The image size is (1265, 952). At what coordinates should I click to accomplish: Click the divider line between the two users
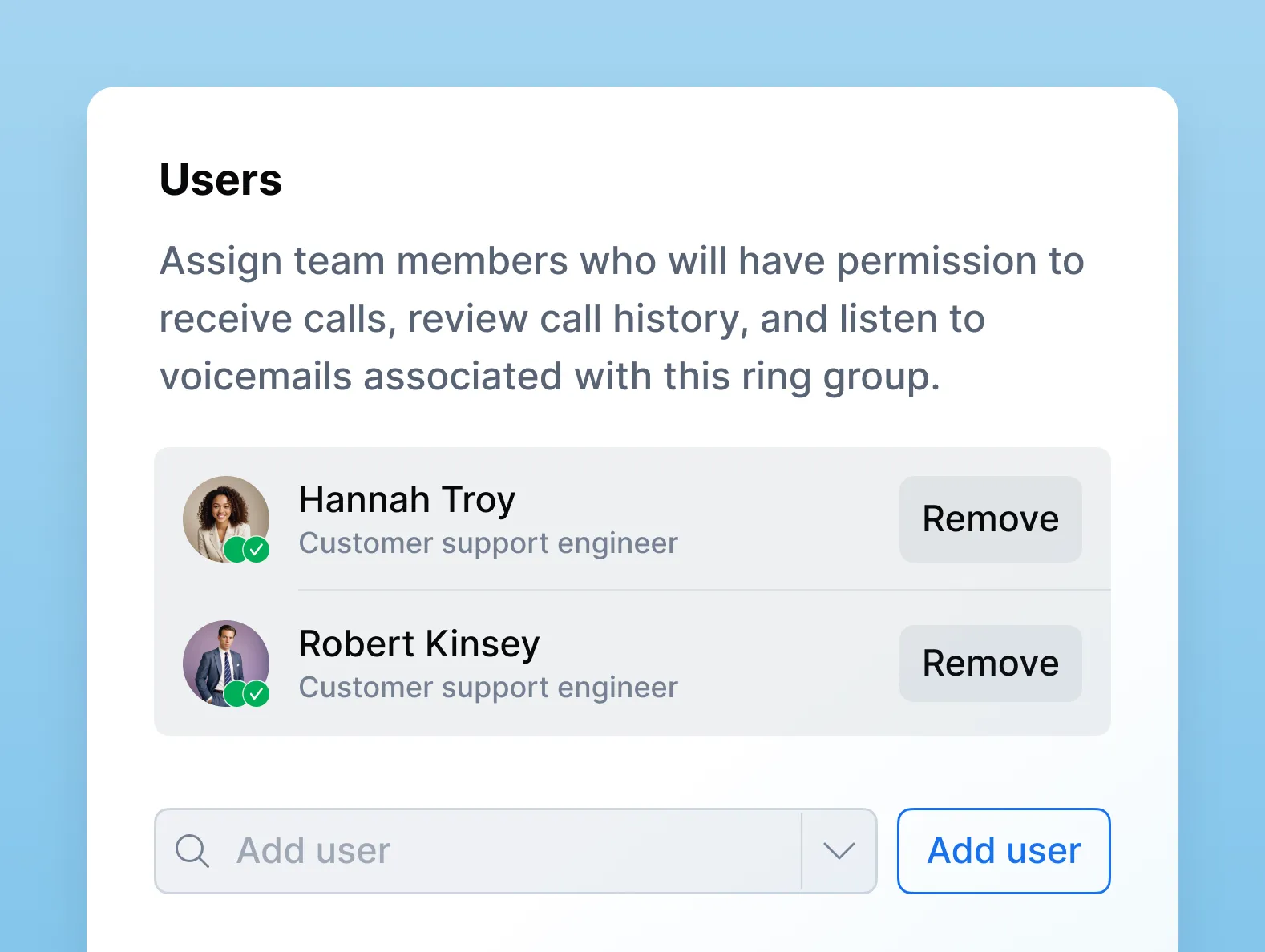[703, 590]
